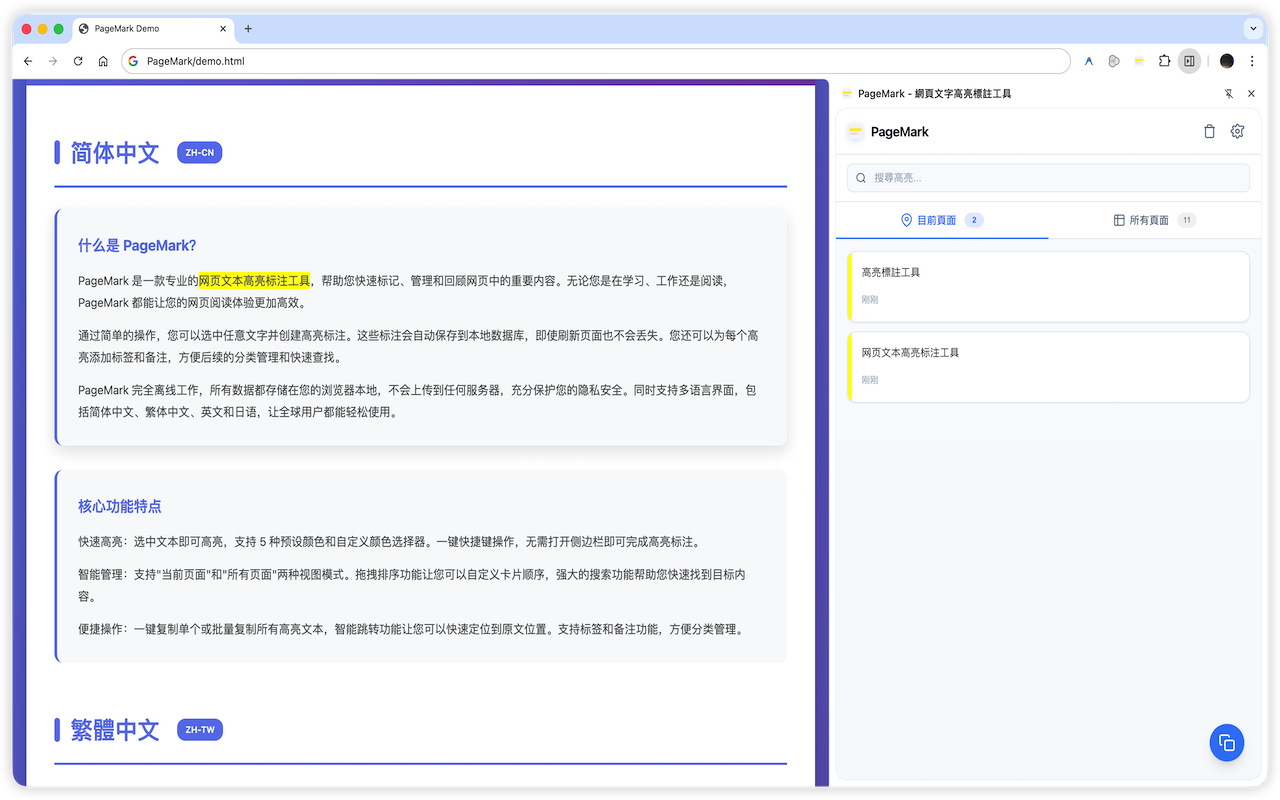
Task: Click the browser forward arrow
Action: 53,61
